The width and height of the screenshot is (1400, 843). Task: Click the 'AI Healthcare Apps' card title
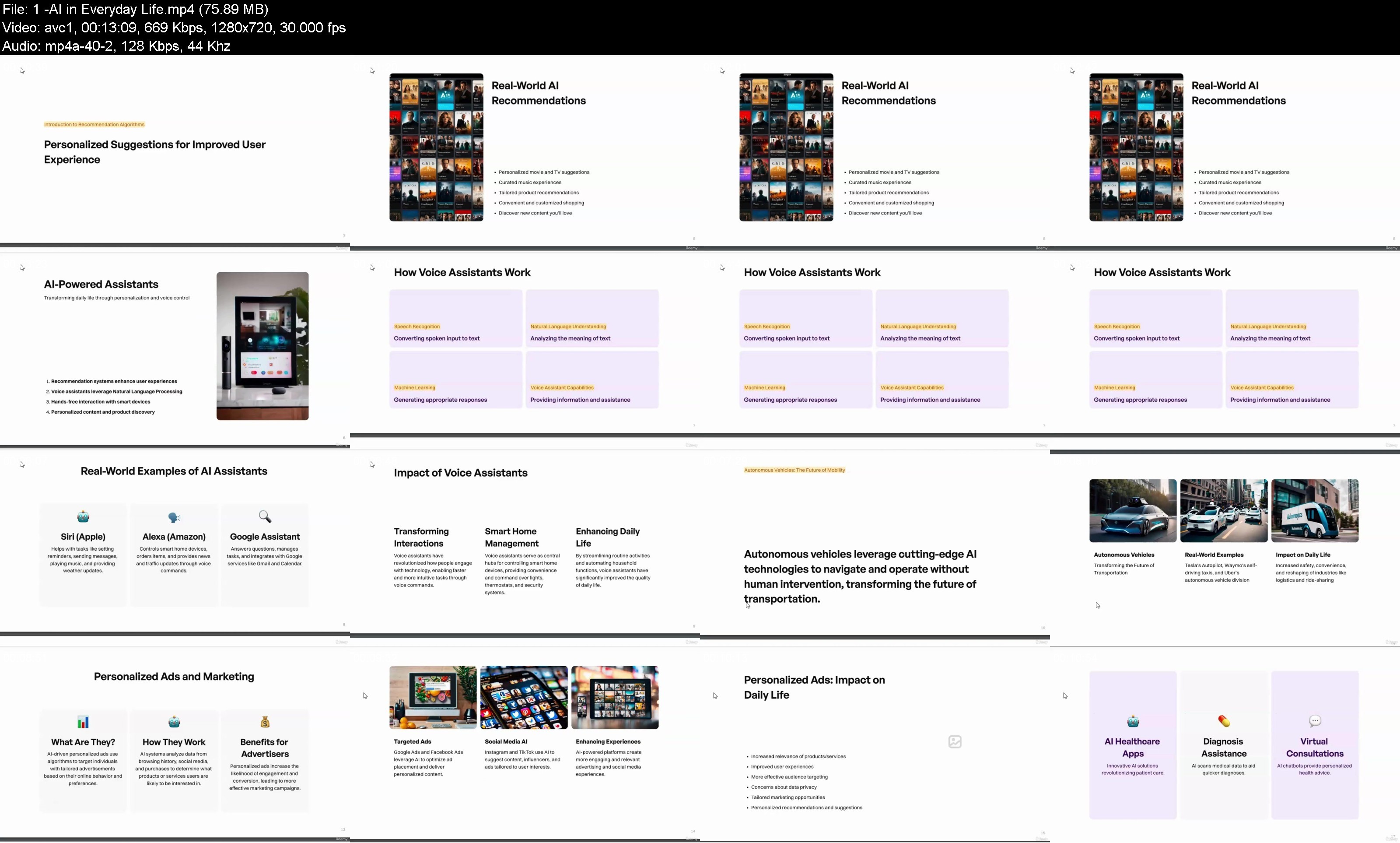1133,747
